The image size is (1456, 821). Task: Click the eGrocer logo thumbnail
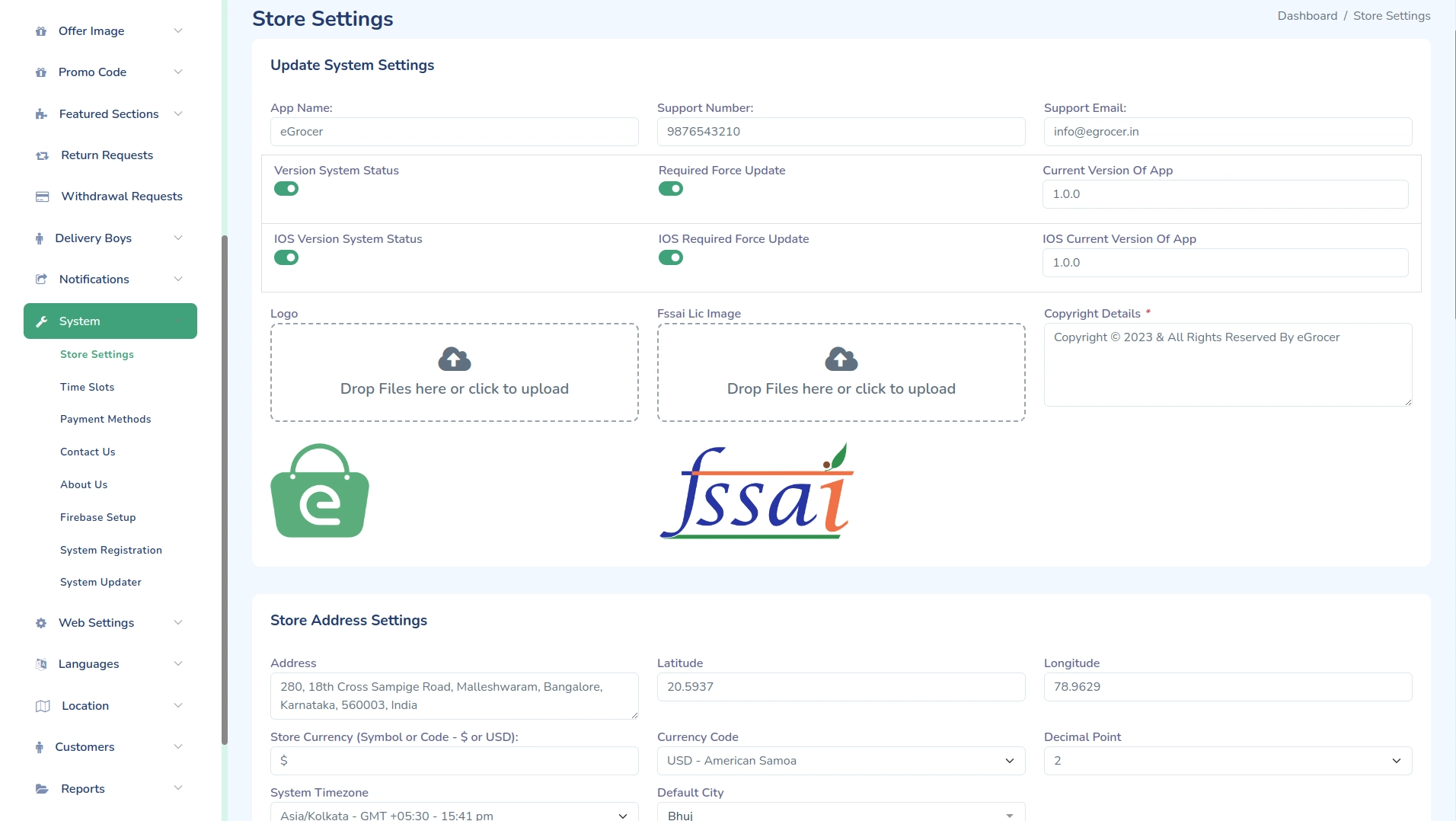point(320,490)
